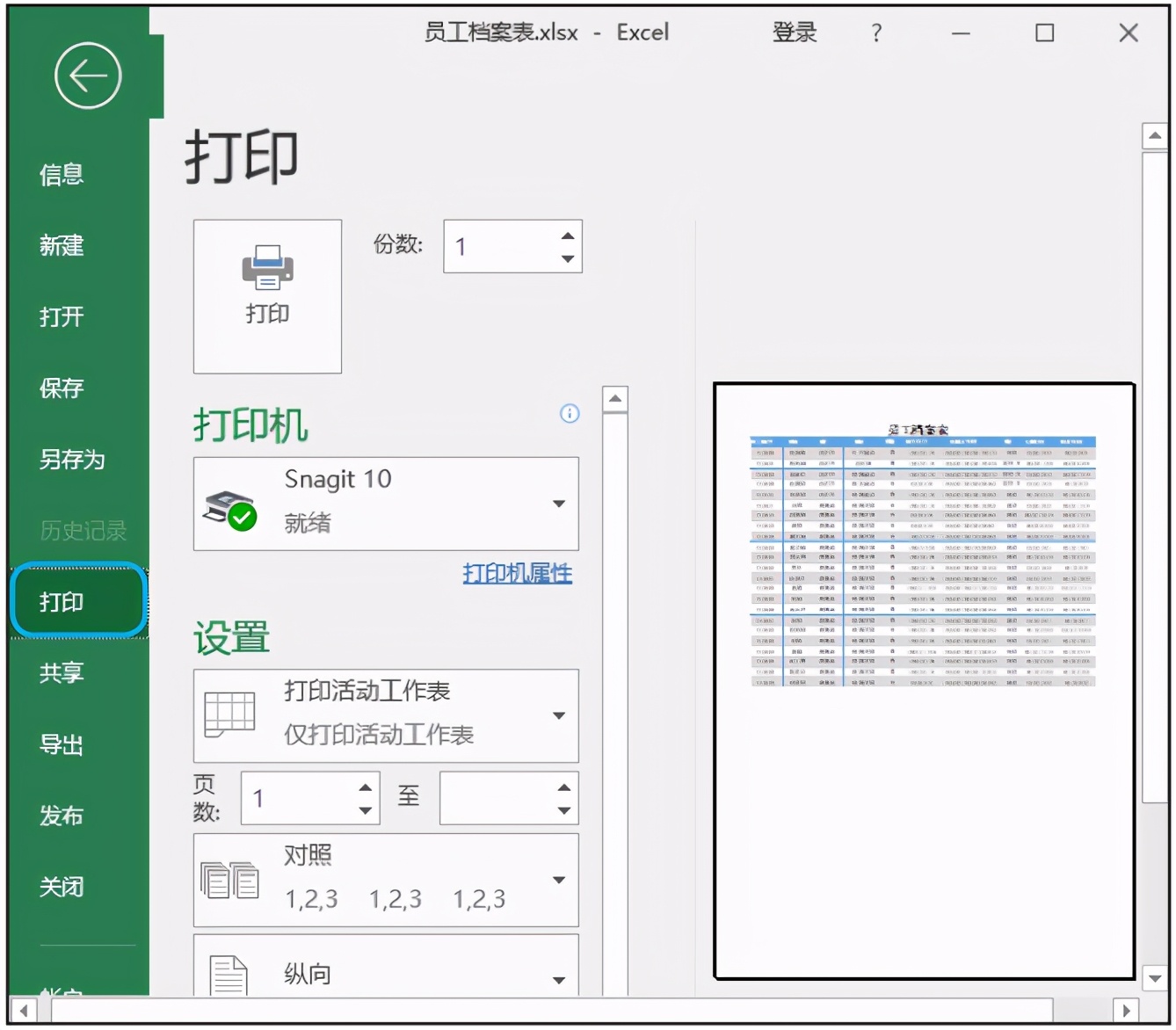Select 导出 from the left menu

[60, 744]
